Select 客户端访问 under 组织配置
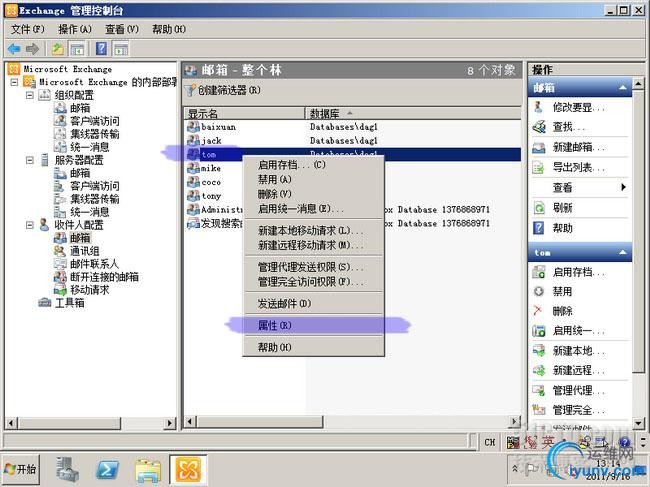 pyautogui.click(x=95, y=121)
